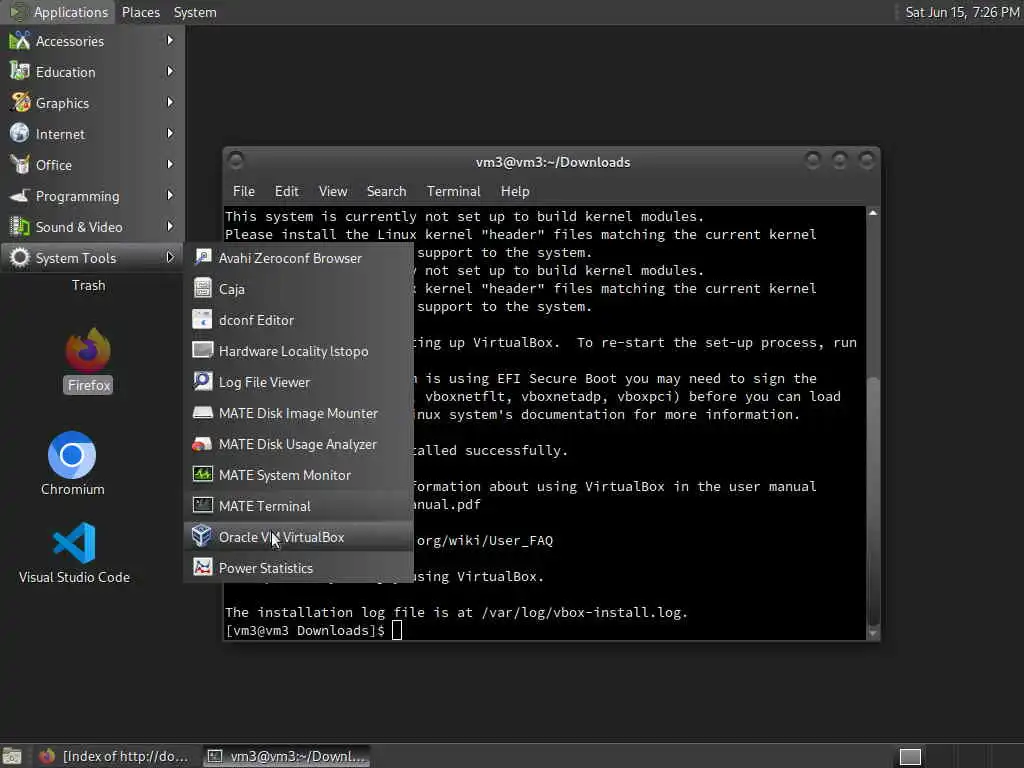Open Chromium desktop shortcut
This screenshot has height=768, width=1024.
(72, 464)
